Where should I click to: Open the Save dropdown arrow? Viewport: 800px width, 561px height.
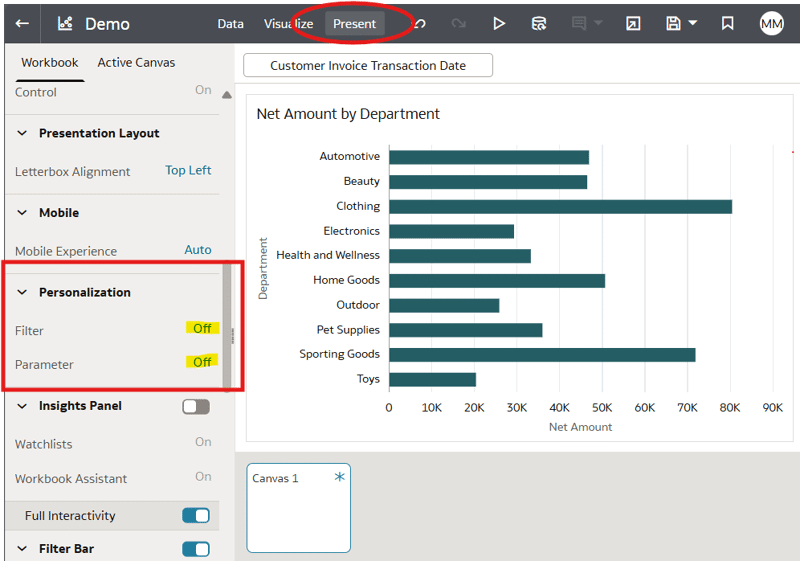point(693,23)
